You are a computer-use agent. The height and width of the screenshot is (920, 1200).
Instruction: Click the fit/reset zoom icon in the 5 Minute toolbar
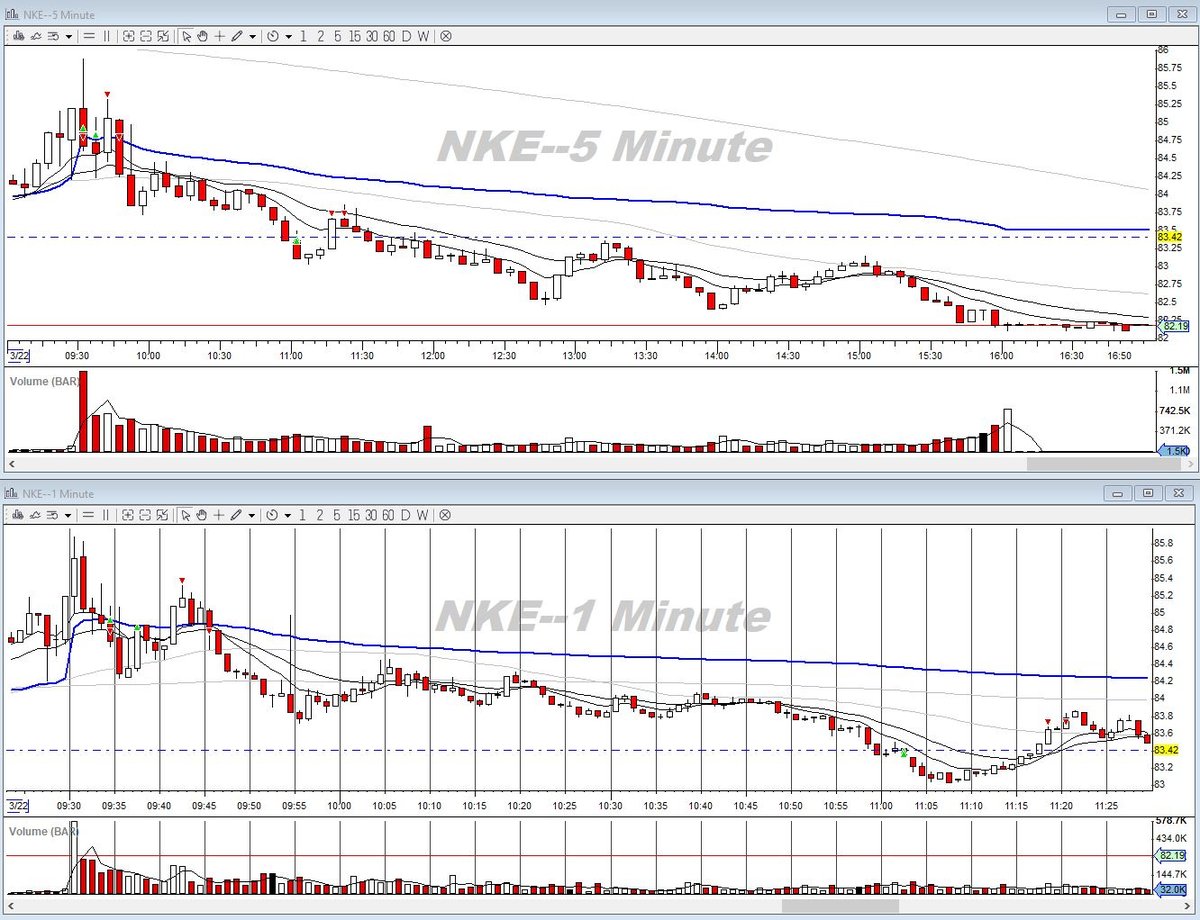coord(163,36)
